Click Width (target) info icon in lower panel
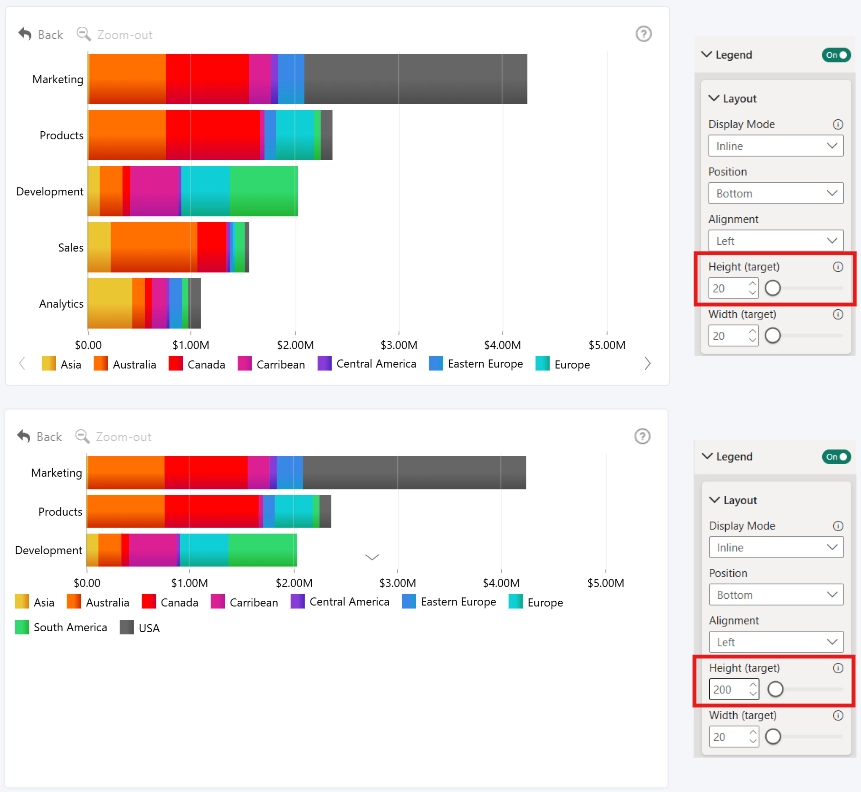 tap(838, 715)
